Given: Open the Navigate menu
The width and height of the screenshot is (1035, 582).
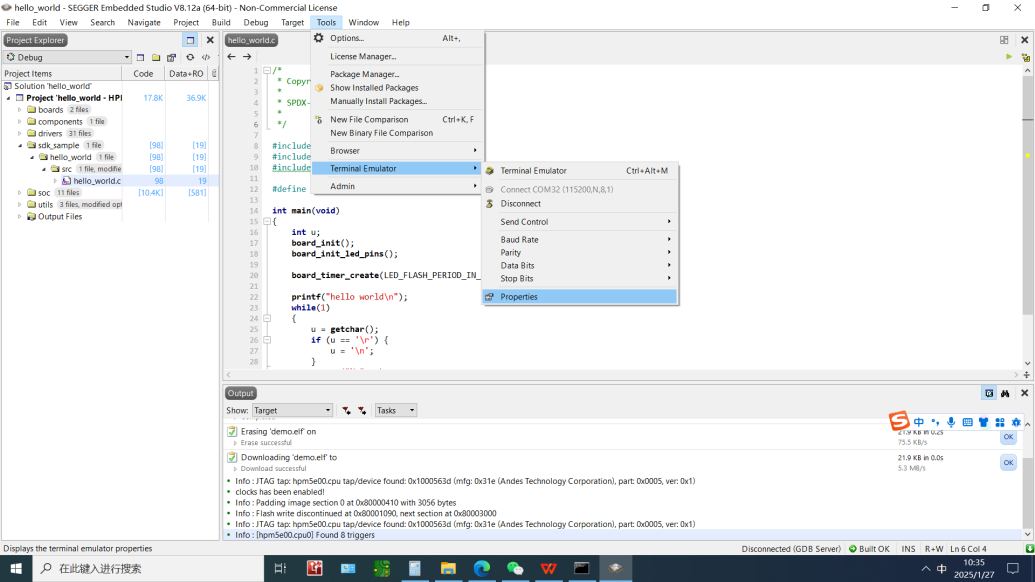Looking at the screenshot, I should [144, 22].
